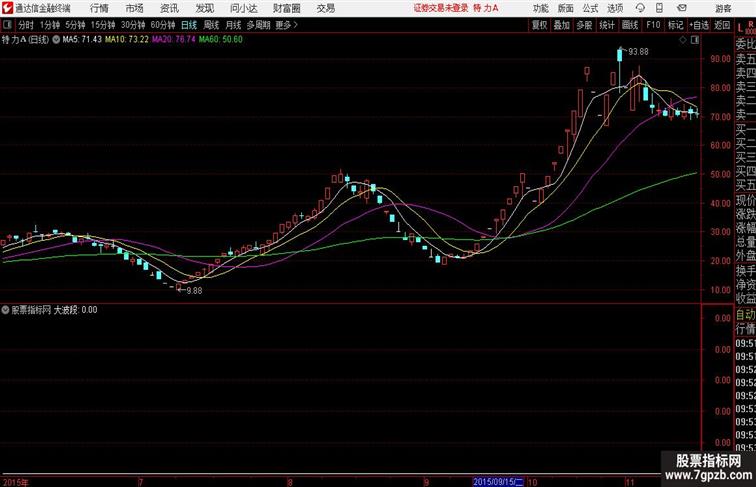Viewport: 756px width, 487px height.
Task: Open the 交易 menu
Action: point(325,8)
